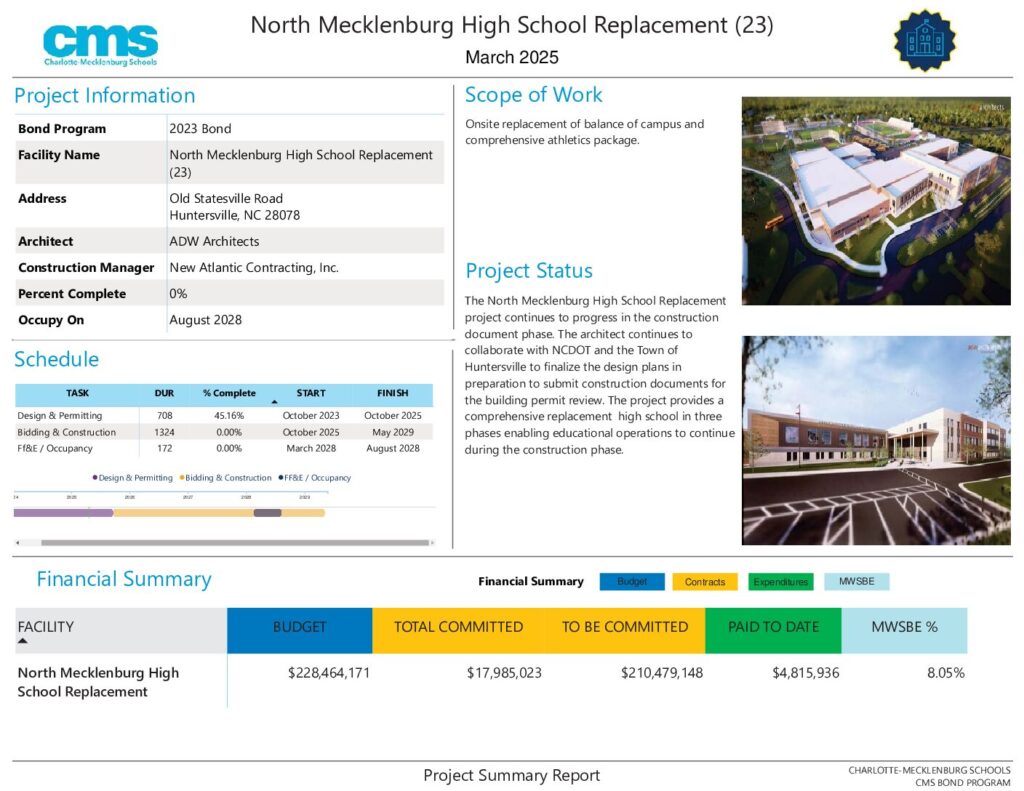Click the large Financial Summary heading

(124, 579)
